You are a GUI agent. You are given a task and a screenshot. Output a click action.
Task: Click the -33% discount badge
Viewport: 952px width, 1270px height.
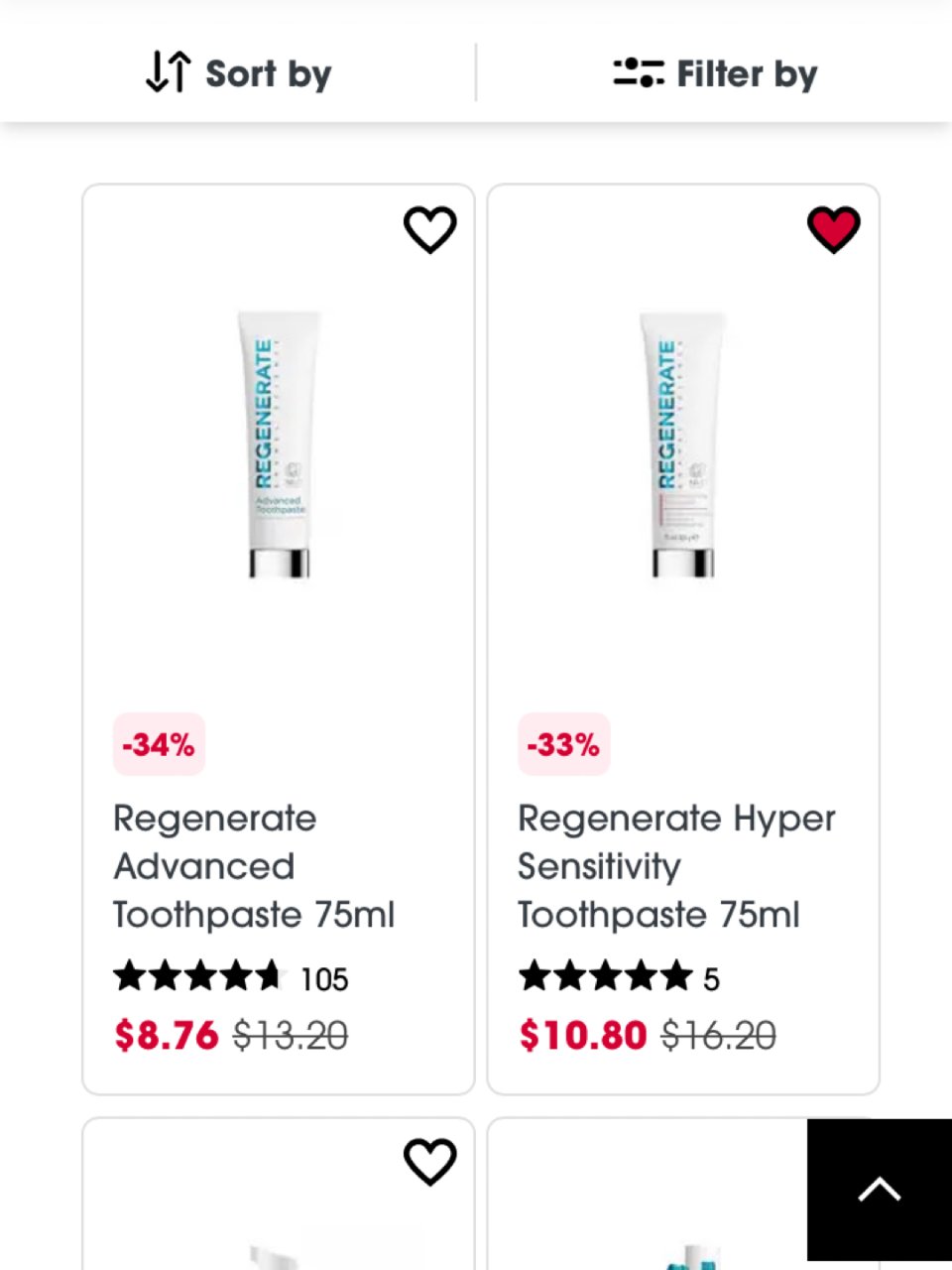563,744
